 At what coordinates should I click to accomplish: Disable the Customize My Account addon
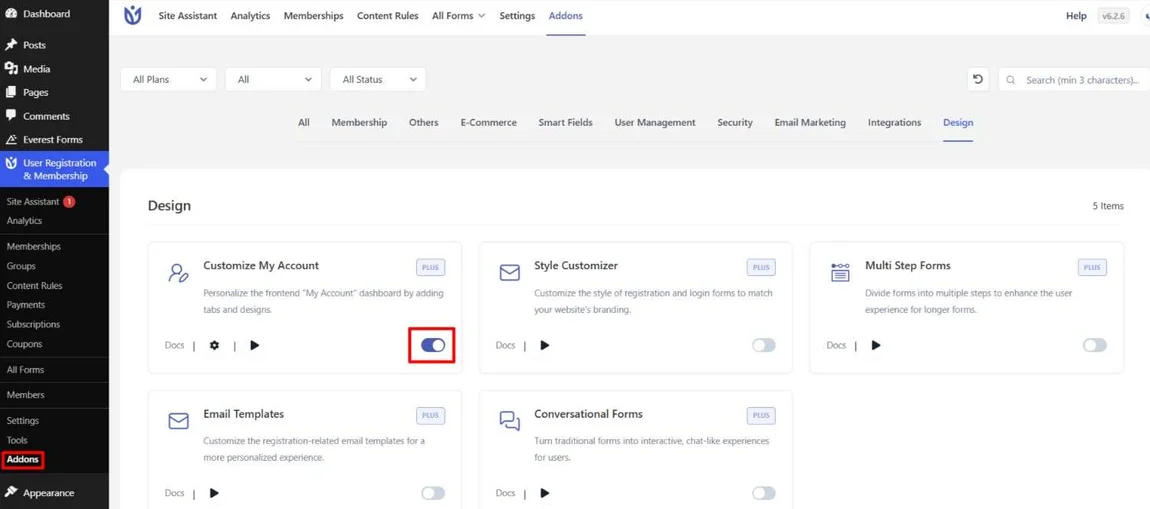pos(433,345)
